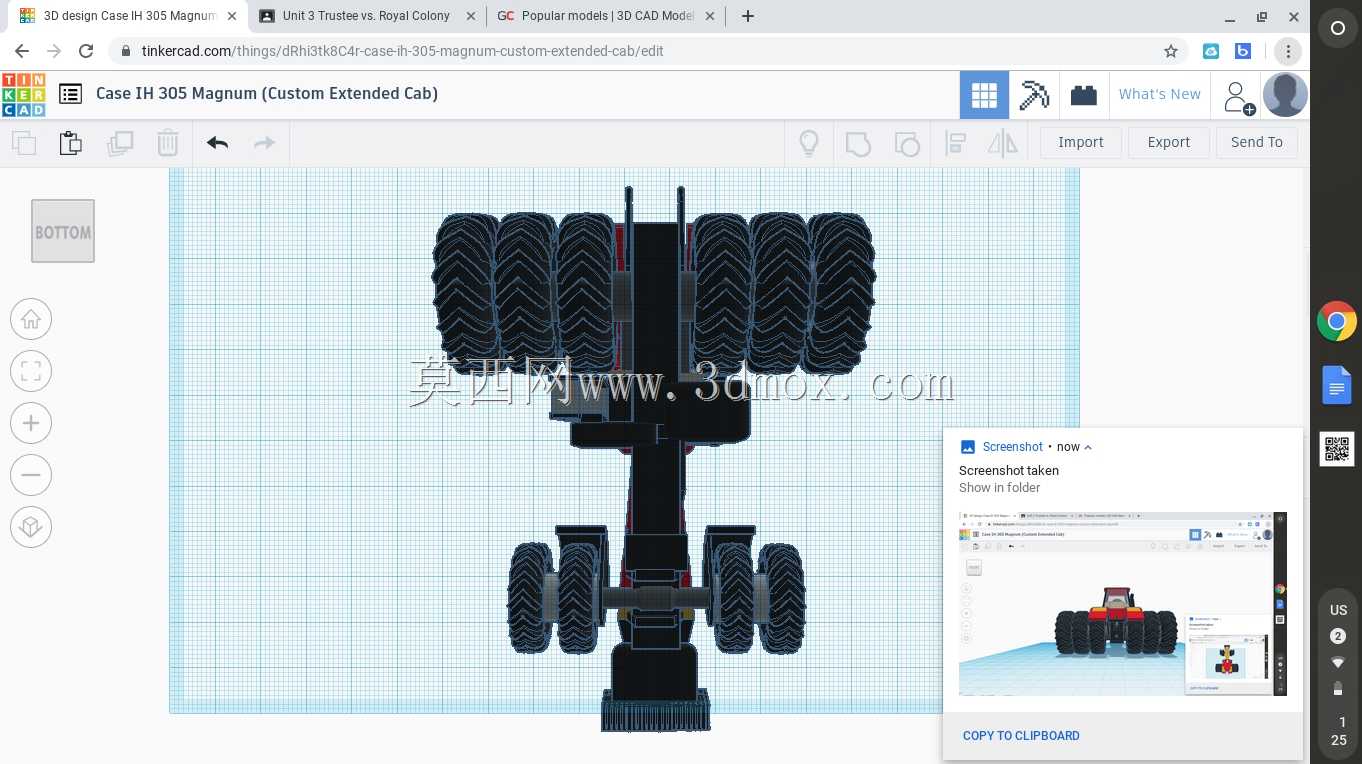Switch to 3D design grid view

tap(984, 95)
